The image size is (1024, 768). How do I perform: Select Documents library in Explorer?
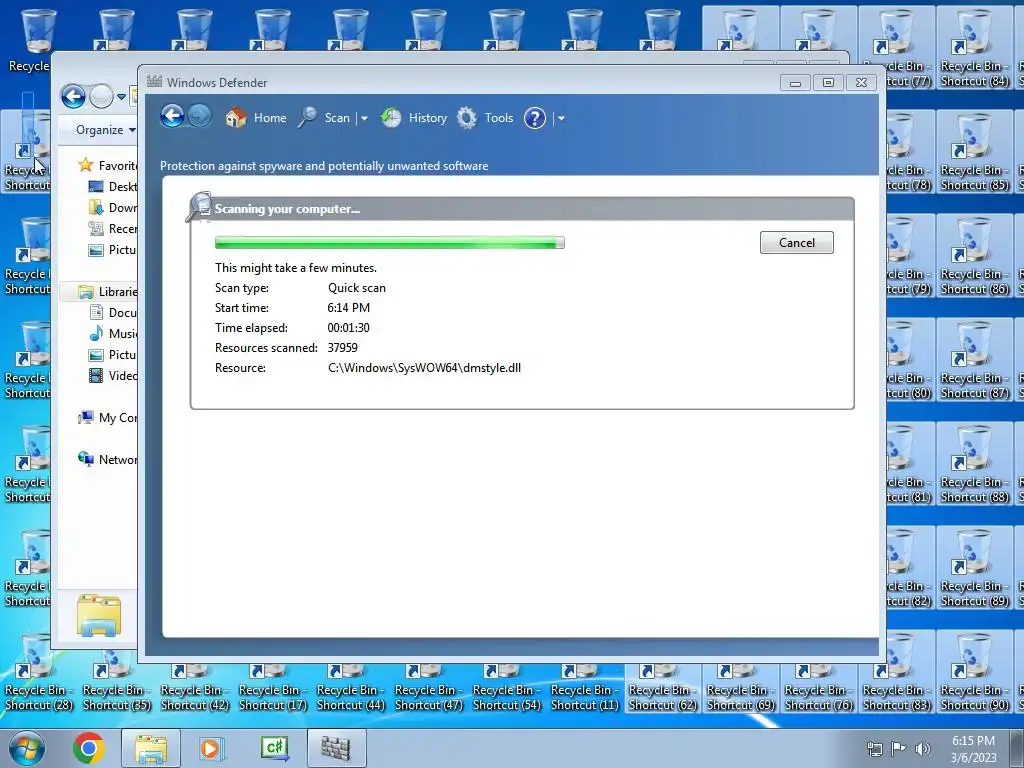pos(112,312)
